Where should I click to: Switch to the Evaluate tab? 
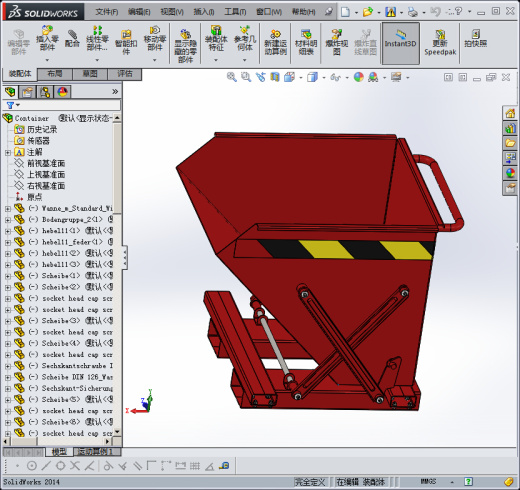click(125, 74)
